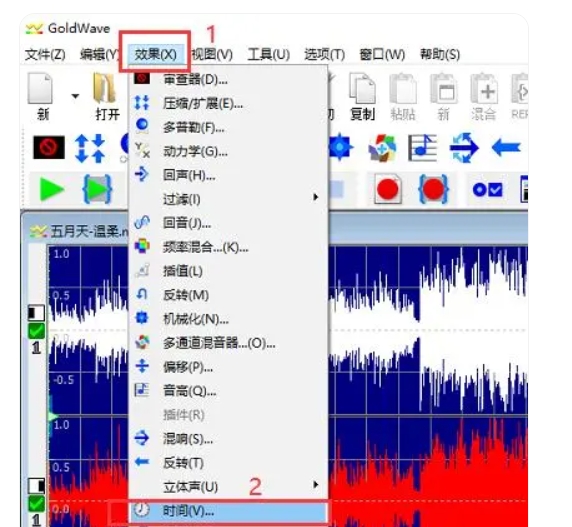Click Record selection icon with blue braces

coord(433,189)
